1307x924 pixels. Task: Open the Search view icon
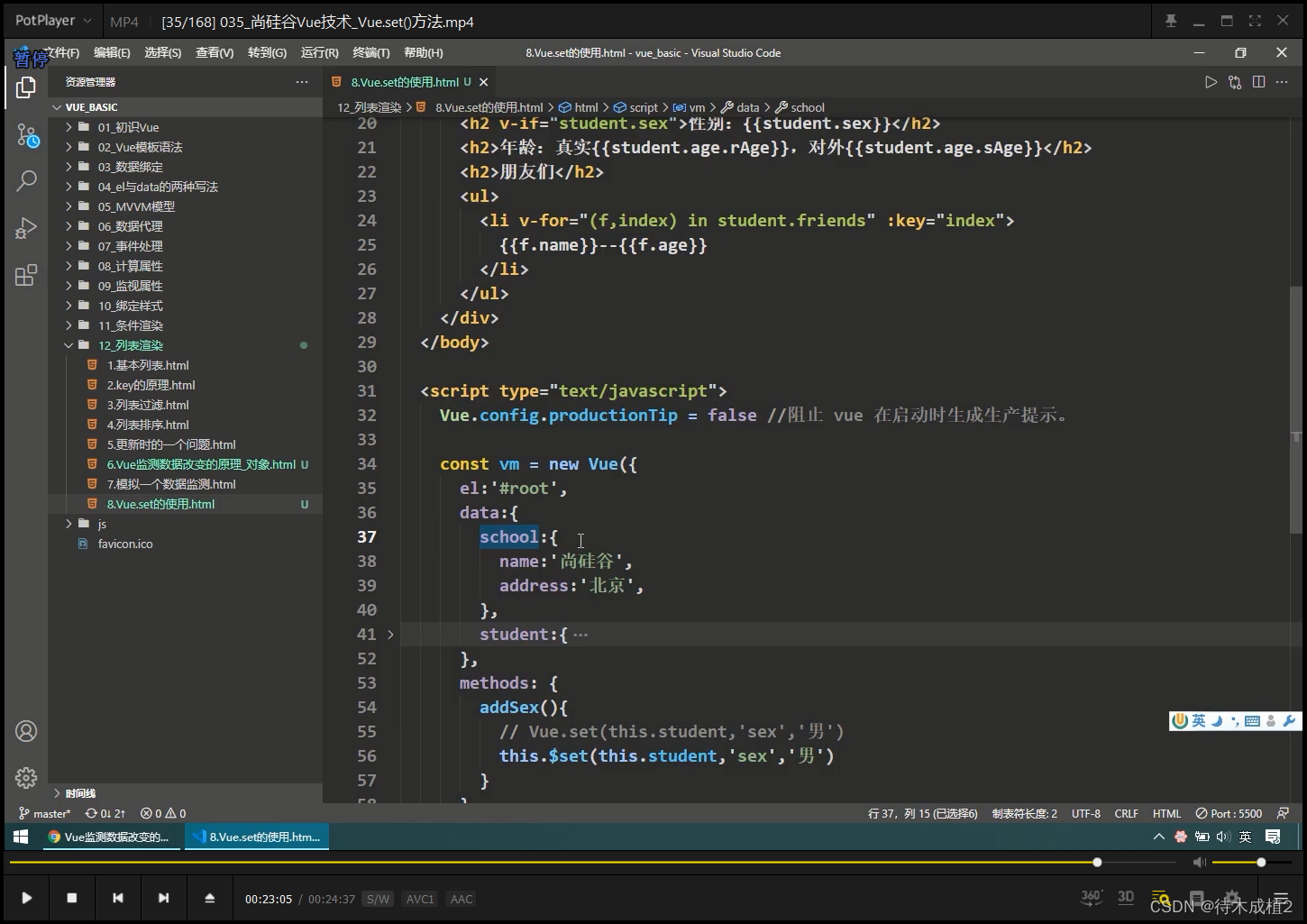point(26,180)
